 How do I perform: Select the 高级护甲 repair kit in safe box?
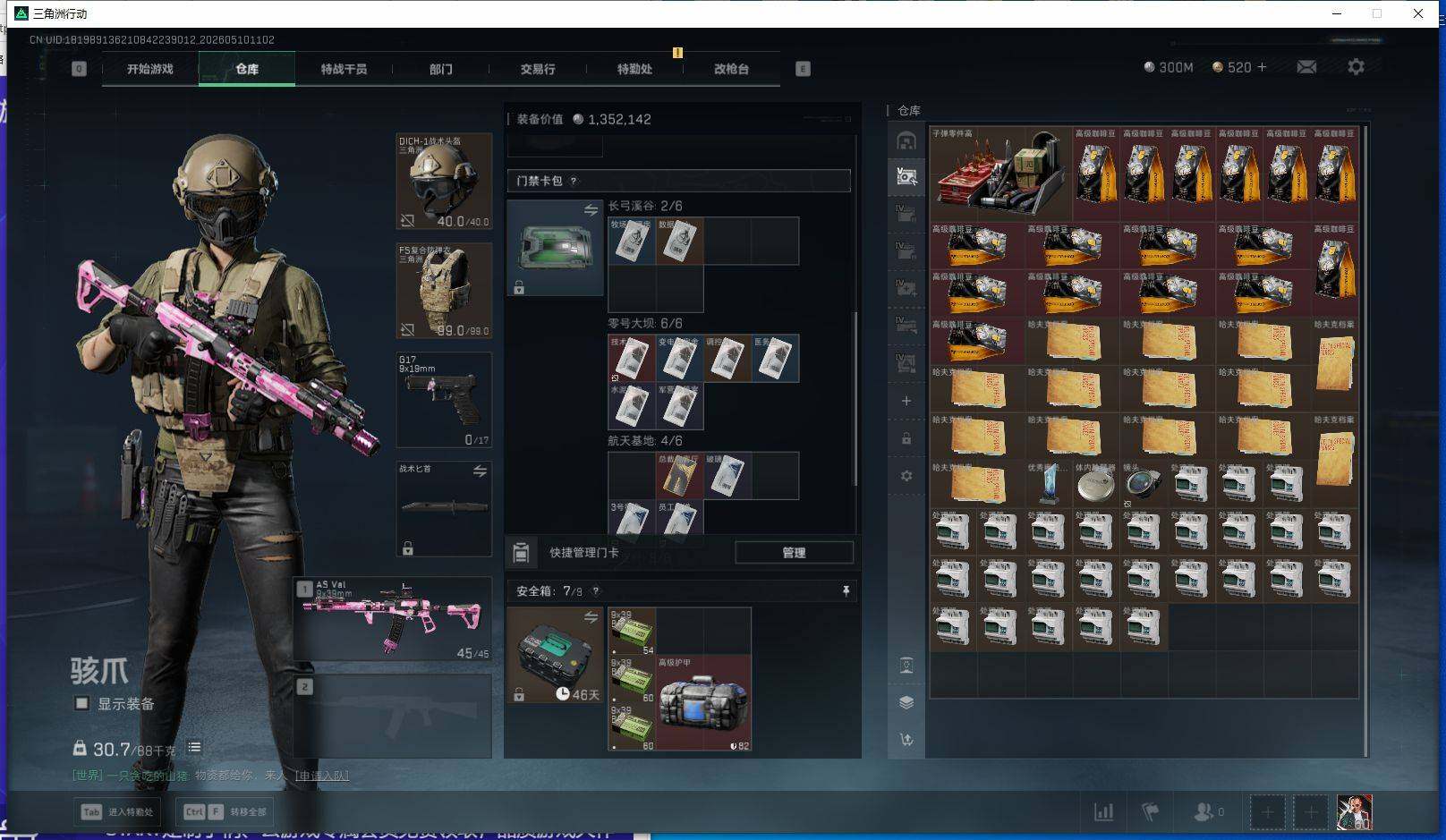pos(703,703)
